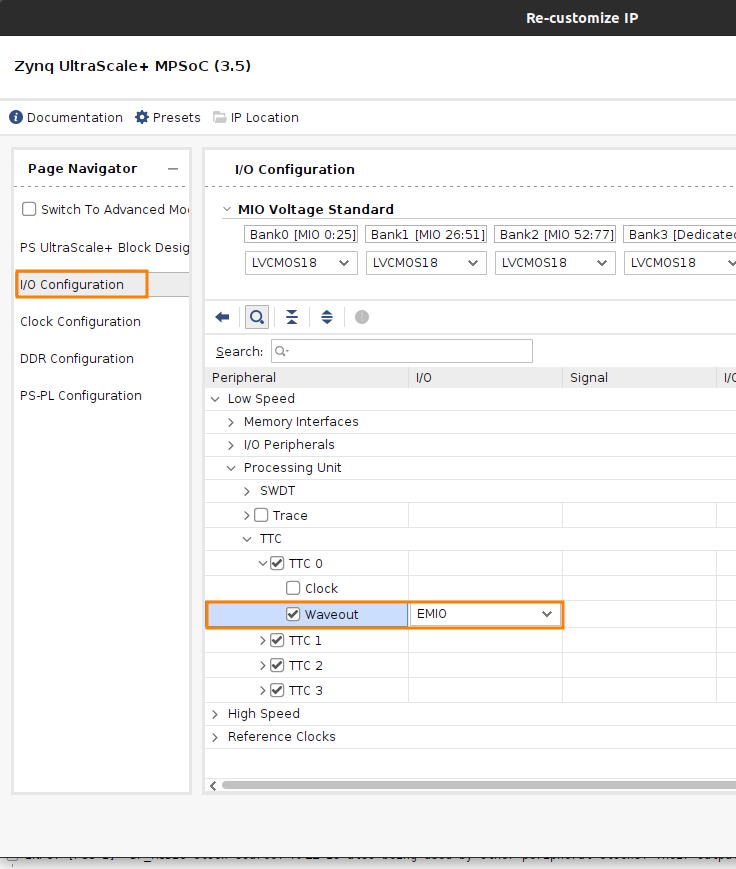This screenshot has width=736, height=869.
Task: Select I/O Configuration page
Action: coord(71,284)
